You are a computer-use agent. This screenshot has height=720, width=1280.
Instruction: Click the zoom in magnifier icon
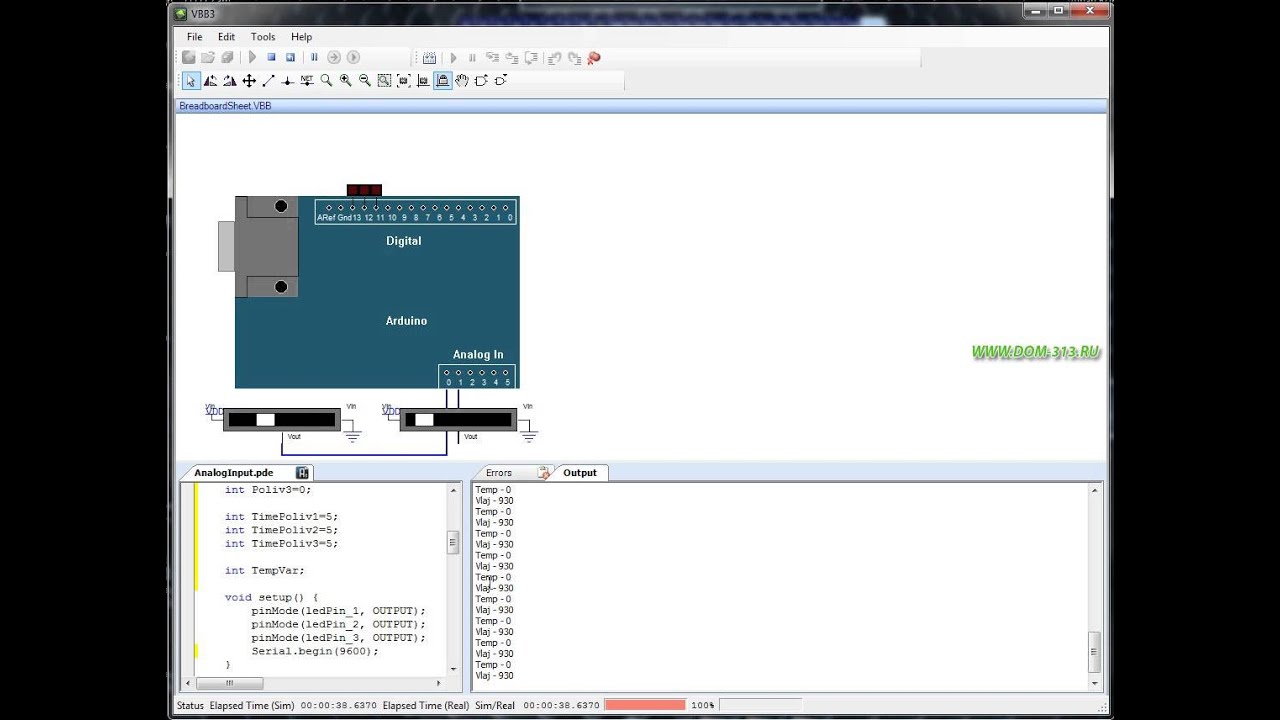(345, 81)
